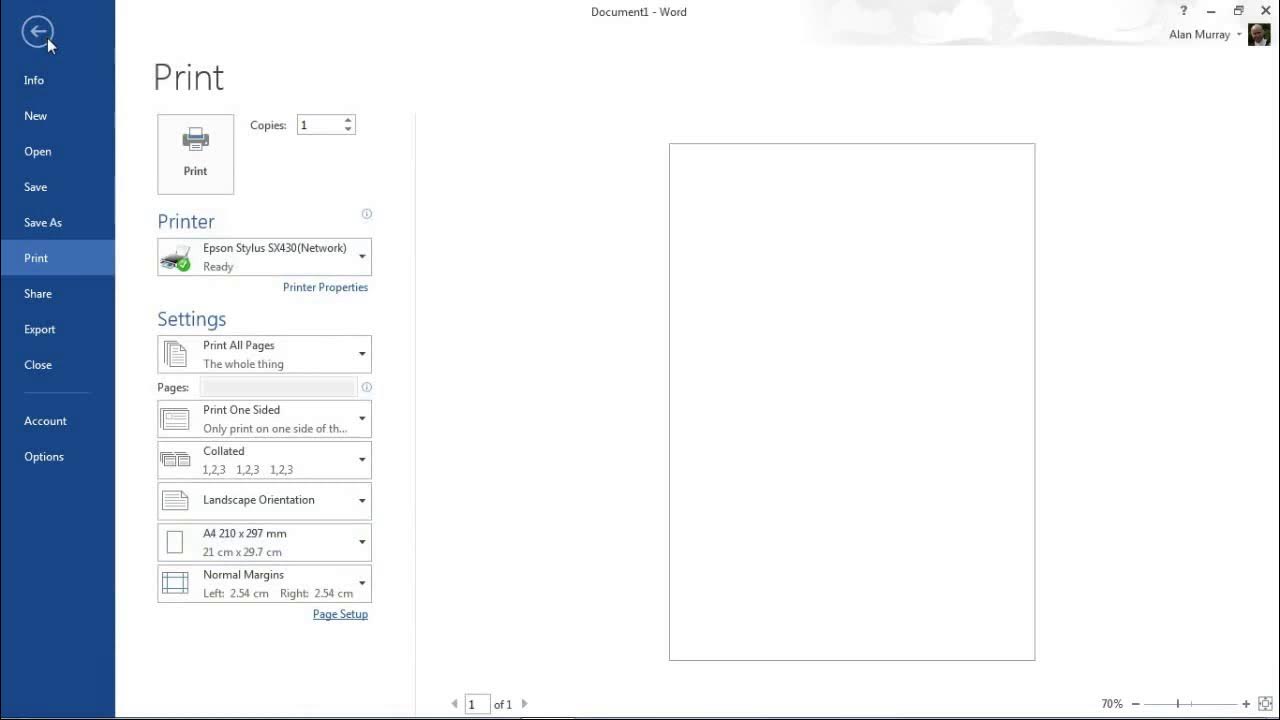Click the big Print button
Viewport: 1280px width, 720px height.
pyautogui.click(x=195, y=154)
